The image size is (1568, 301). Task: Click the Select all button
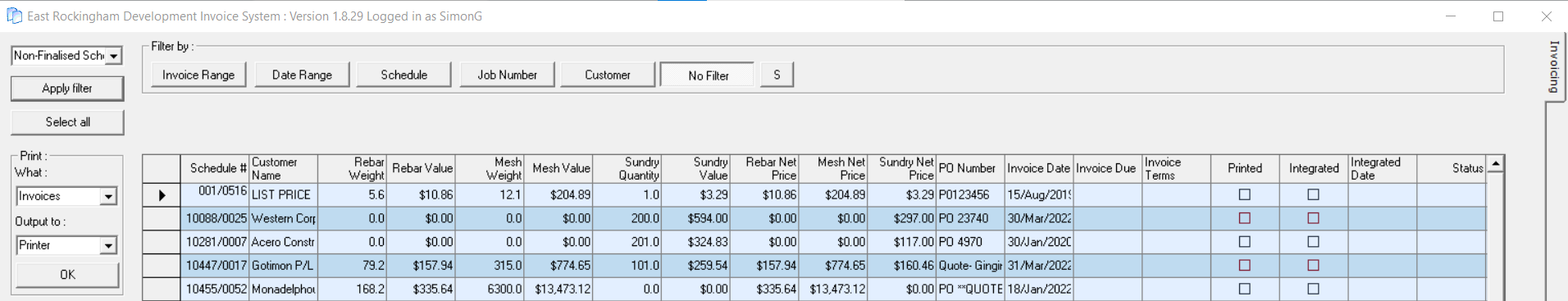pos(67,122)
